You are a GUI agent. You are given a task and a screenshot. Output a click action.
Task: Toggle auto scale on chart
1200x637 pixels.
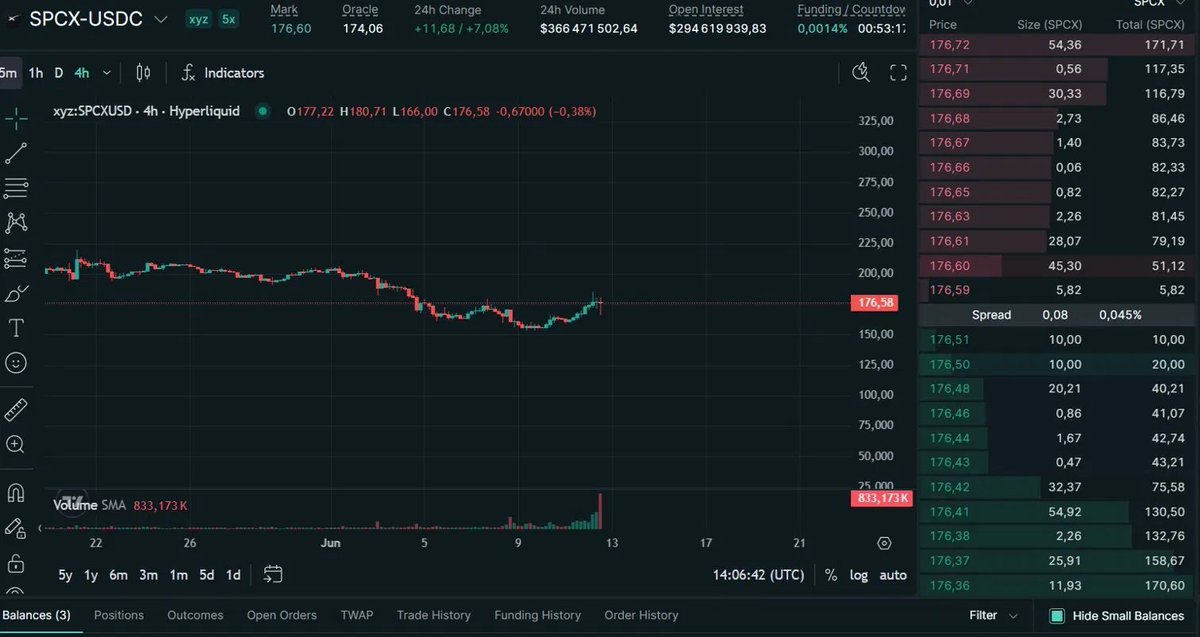coord(893,575)
